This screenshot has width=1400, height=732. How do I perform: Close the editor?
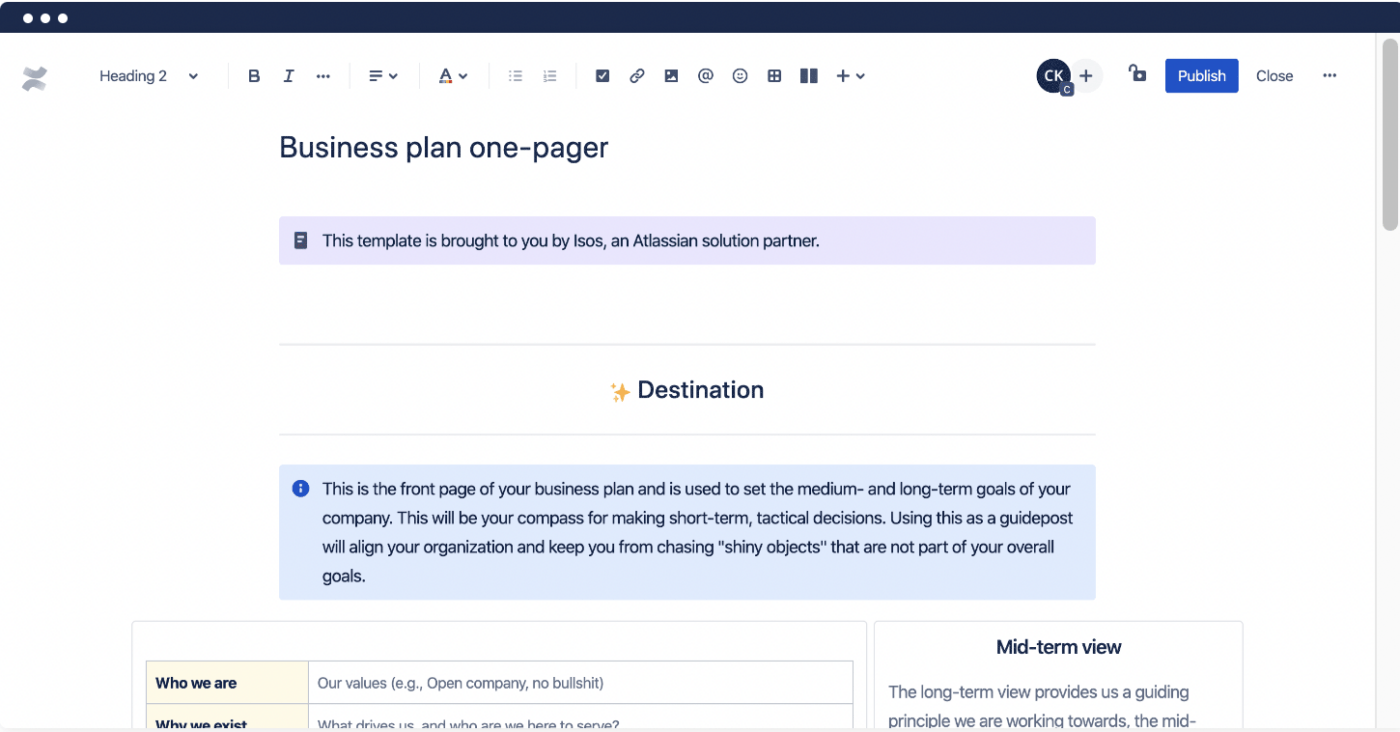(1274, 76)
